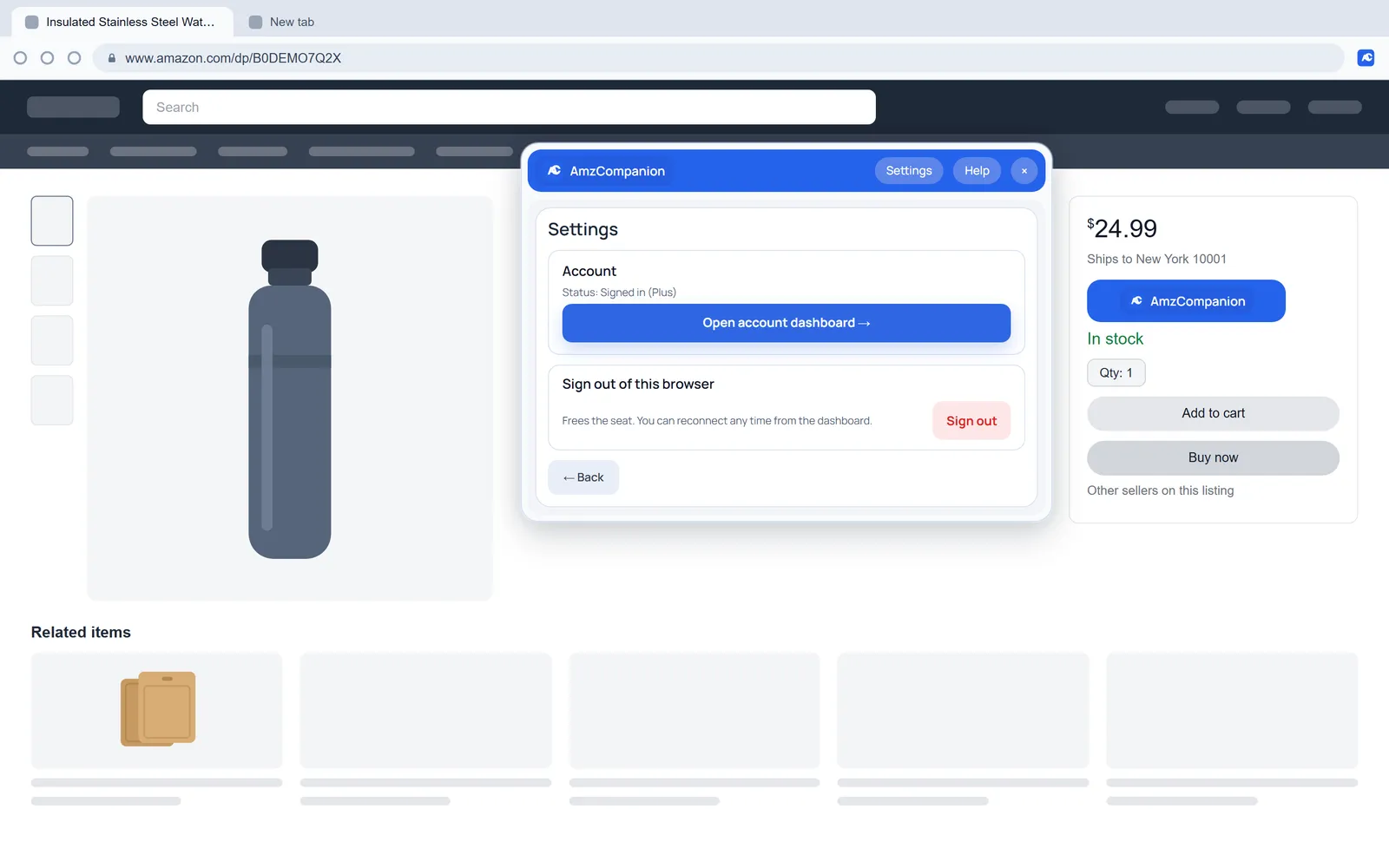Click the main water bottle product image
This screenshot has height=868, width=1389.
(290, 398)
